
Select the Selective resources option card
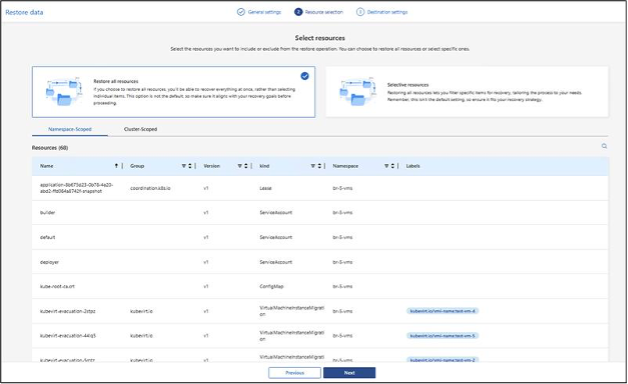[x=467, y=92]
